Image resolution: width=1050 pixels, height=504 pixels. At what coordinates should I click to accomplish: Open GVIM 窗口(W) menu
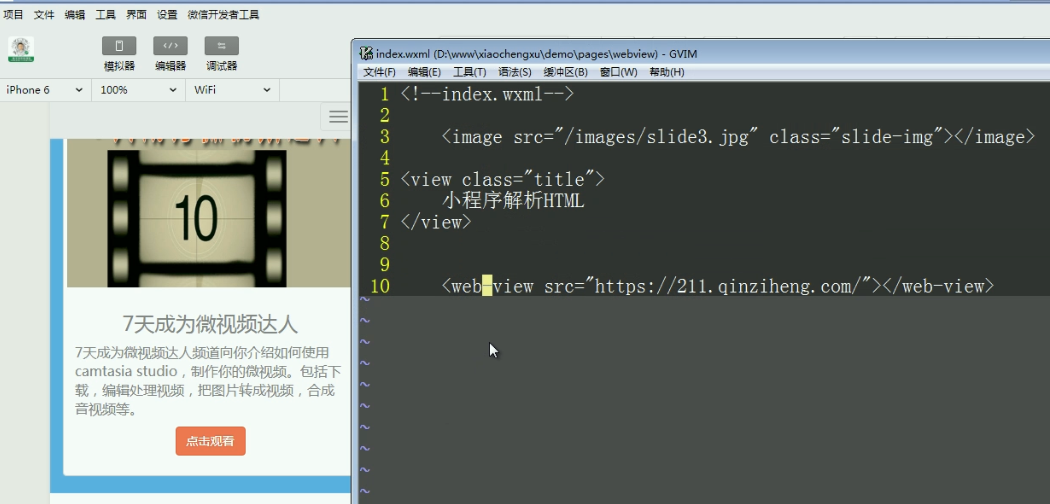coord(619,72)
